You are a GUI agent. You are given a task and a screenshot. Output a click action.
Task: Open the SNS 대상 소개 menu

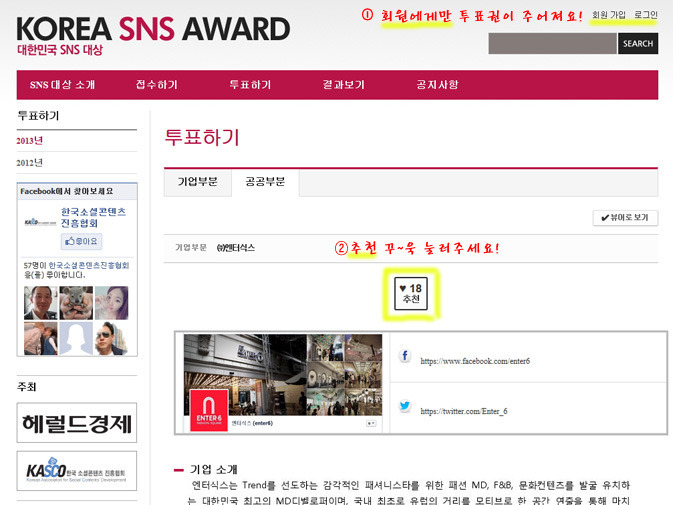[62, 85]
